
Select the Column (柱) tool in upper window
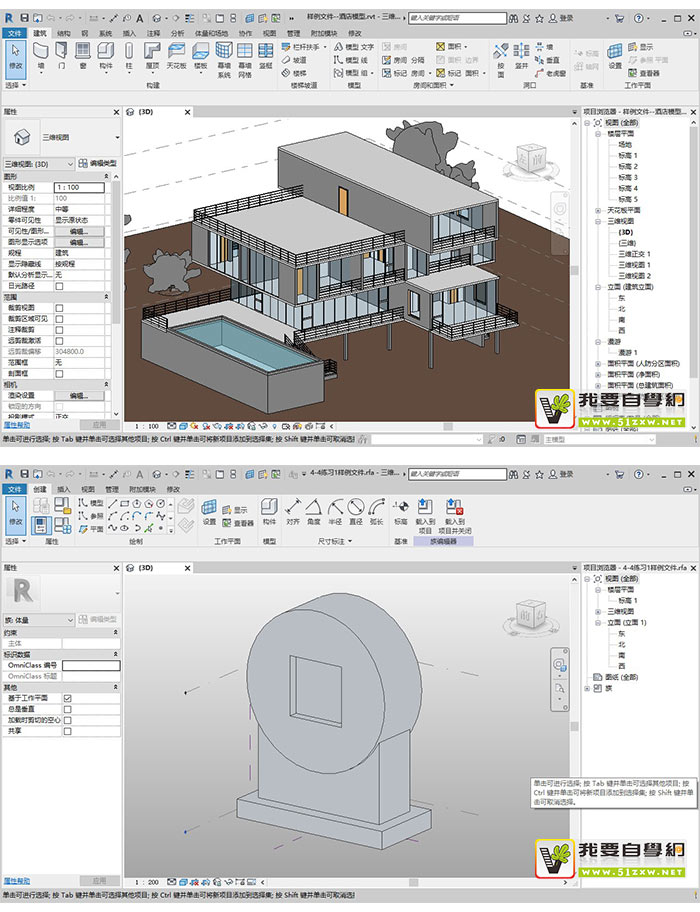click(x=129, y=56)
